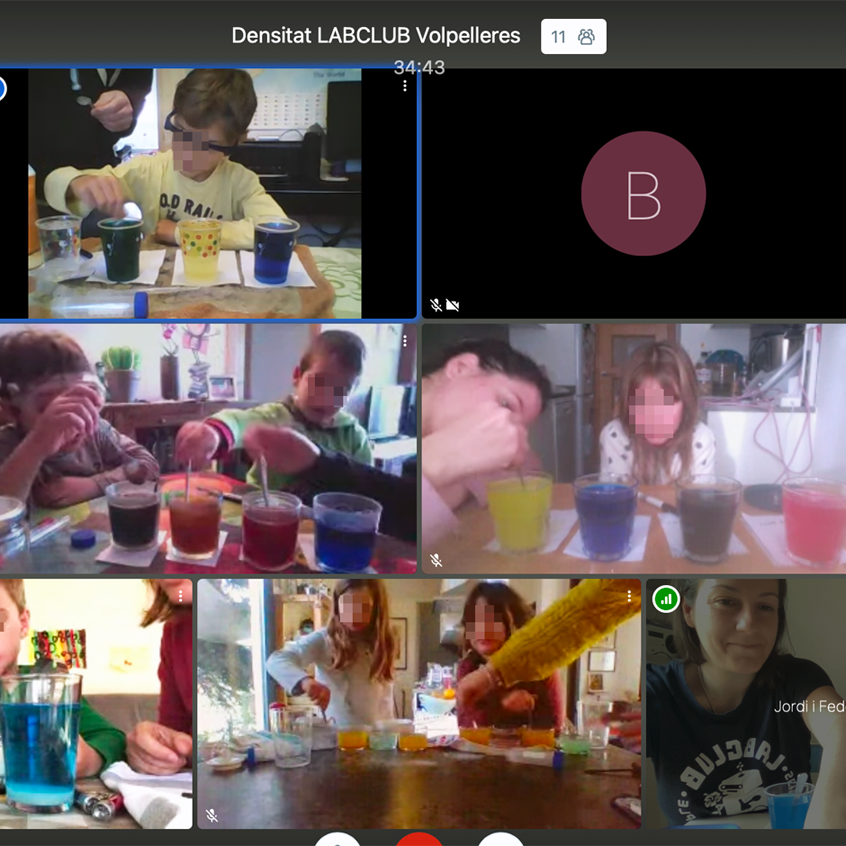Select the maroon B avatar circle
846x846 pixels.
pos(643,194)
